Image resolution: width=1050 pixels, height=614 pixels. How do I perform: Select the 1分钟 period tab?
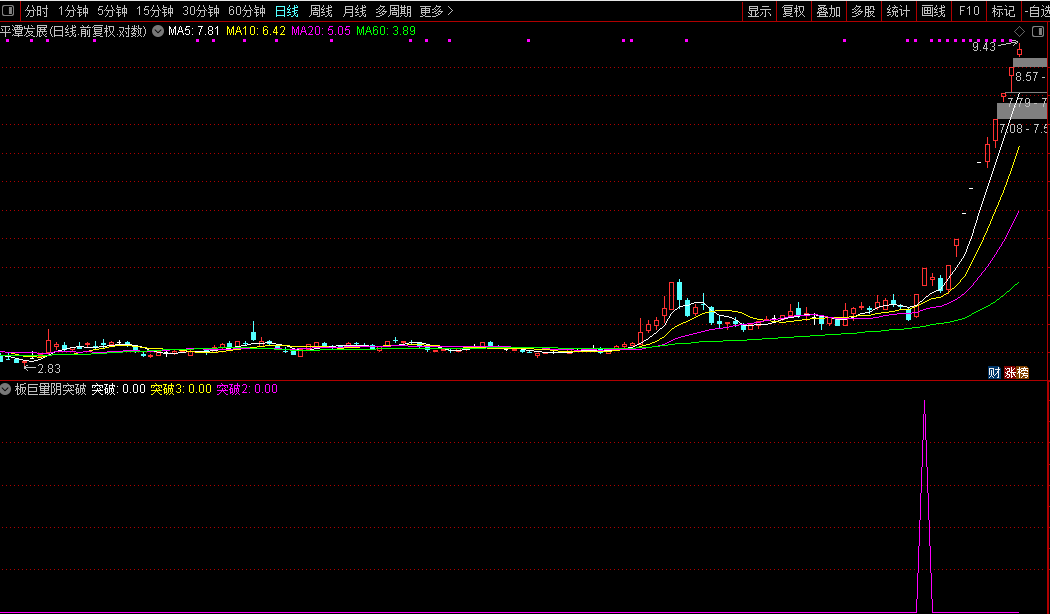pos(73,11)
